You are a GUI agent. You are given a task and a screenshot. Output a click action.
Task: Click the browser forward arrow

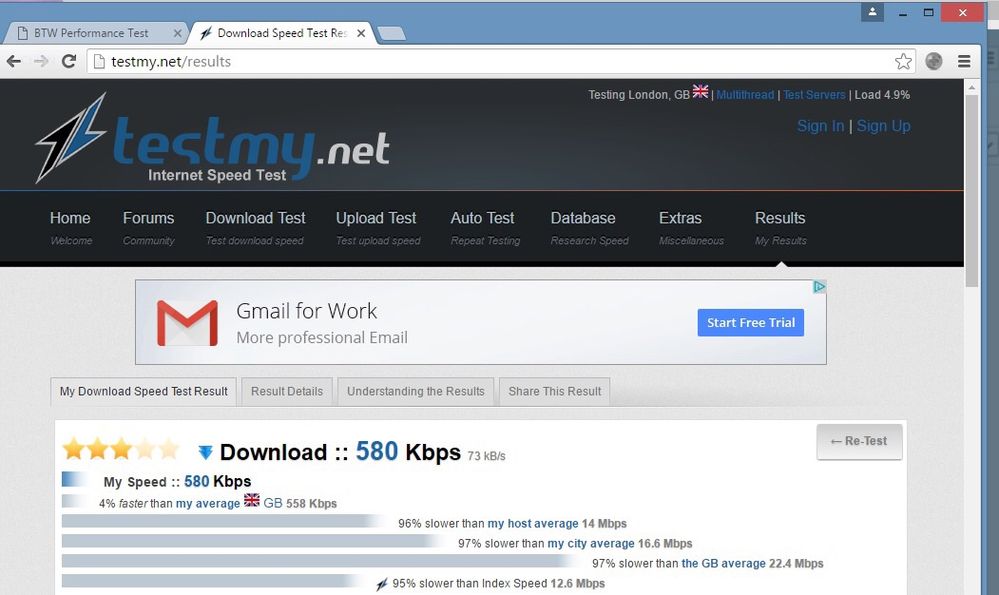tap(41, 61)
